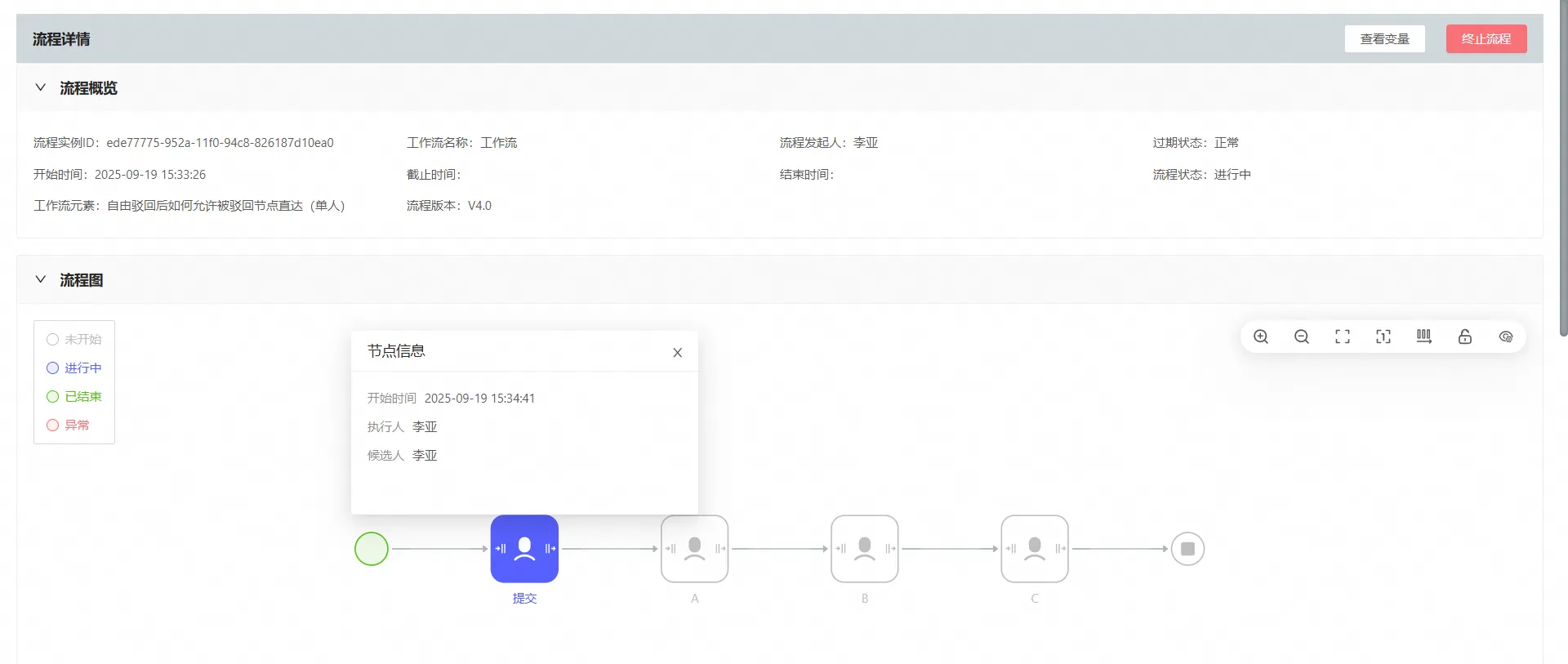Viewport: 1568px width, 664px height.
Task: Reset diagram to 1:1 actual size
Action: click(1383, 336)
